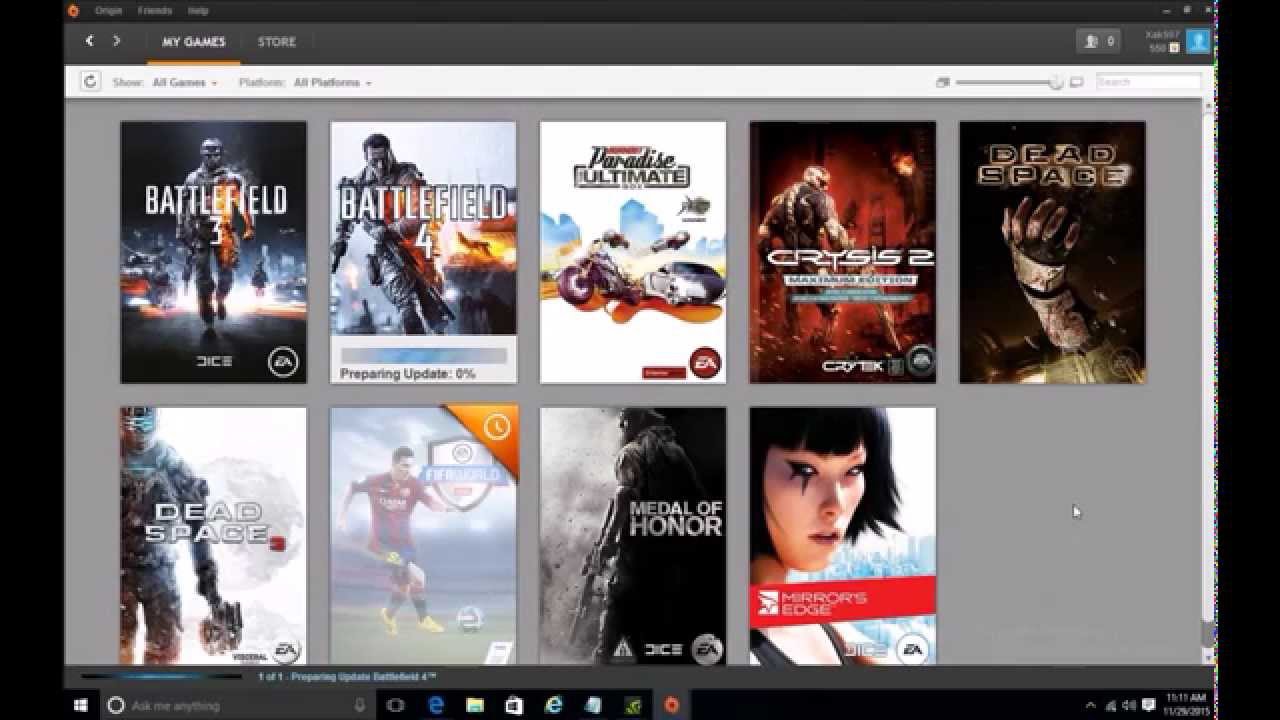Click the Origin logo in title bar

click(x=72, y=10)
